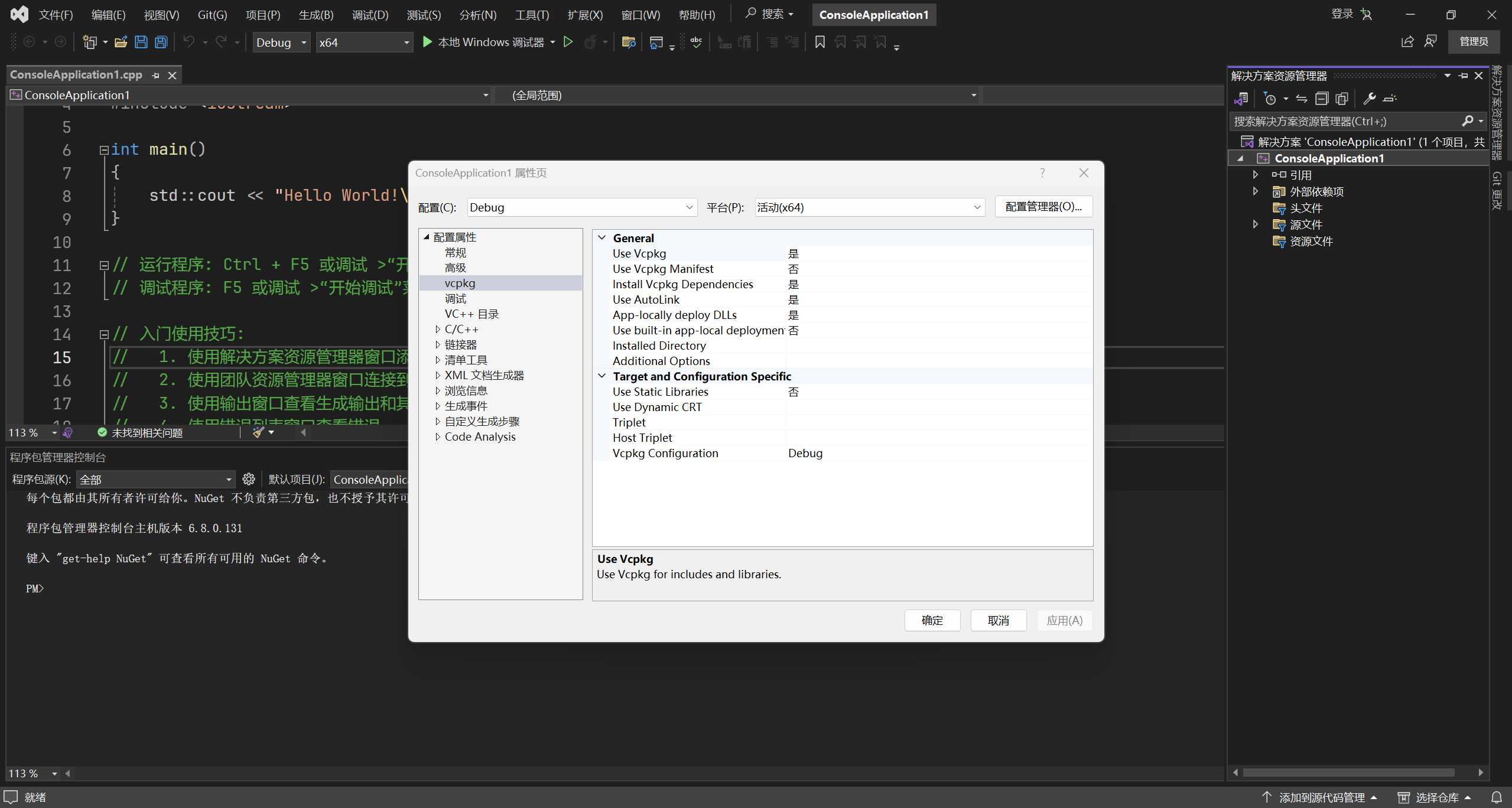The image size is (1512, 808).
Task: Collapse the int main() code fold marker
Action: click(x=104, y=150)
